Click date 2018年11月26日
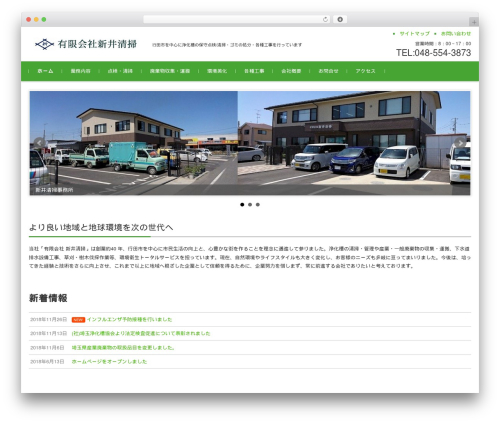The width and height of the screenshot is (500, 423). (x=49, y=320)
